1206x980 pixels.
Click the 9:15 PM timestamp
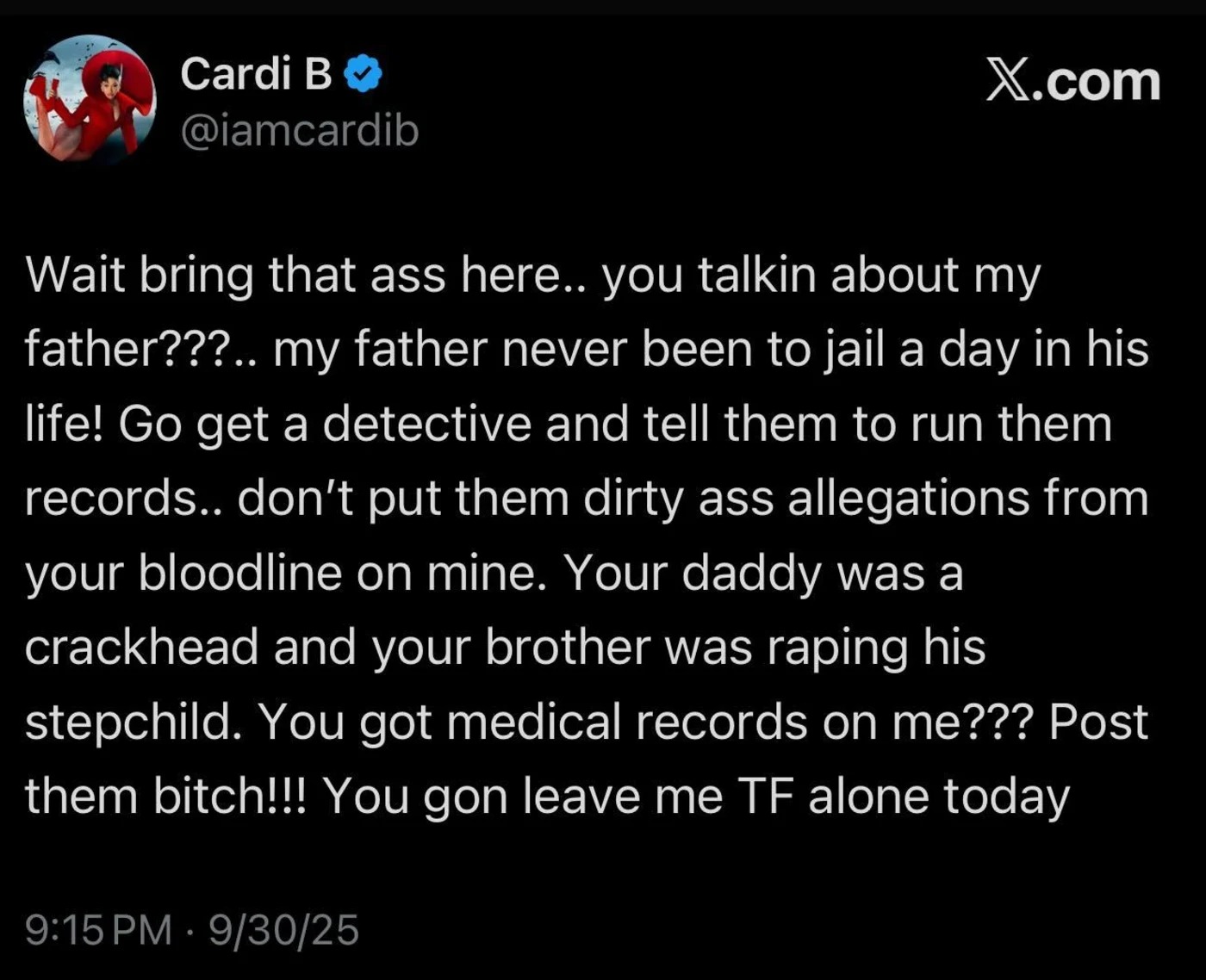[x=98, y=930]
